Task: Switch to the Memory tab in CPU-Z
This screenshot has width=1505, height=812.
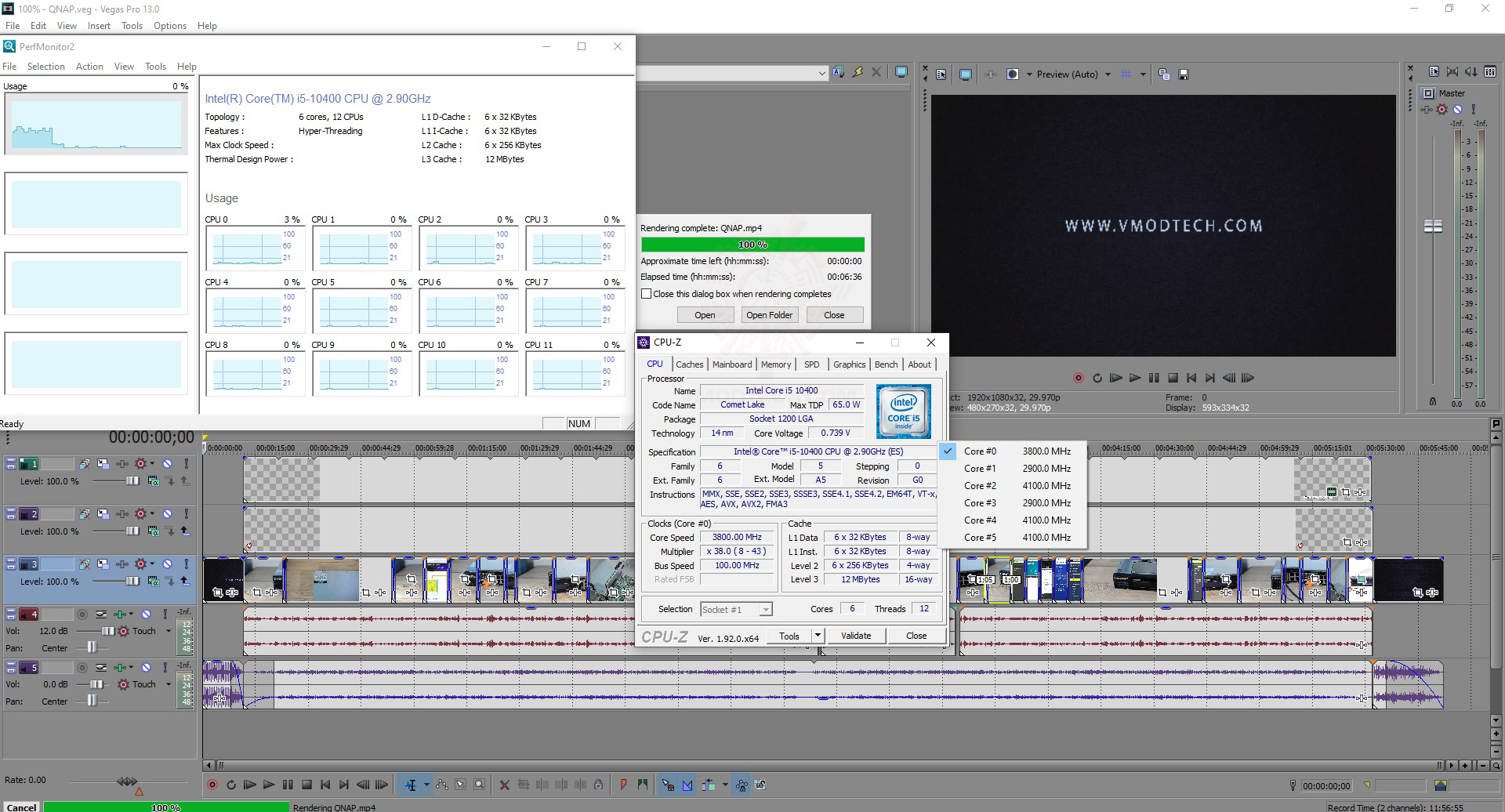Action: [x=776, y=364]
